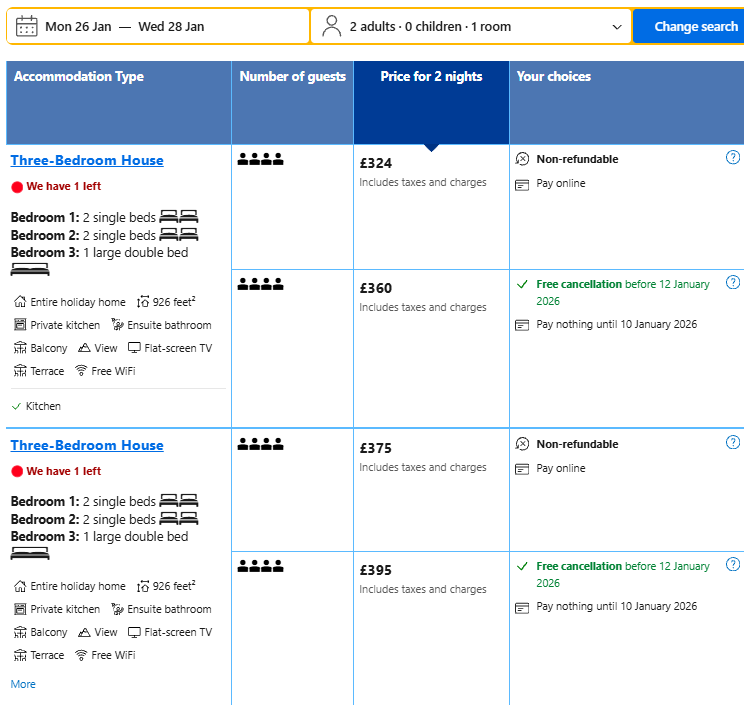Click the 'Accommodation Type' column header
This screenshot has width=744, height=705.
pos(79,77)
